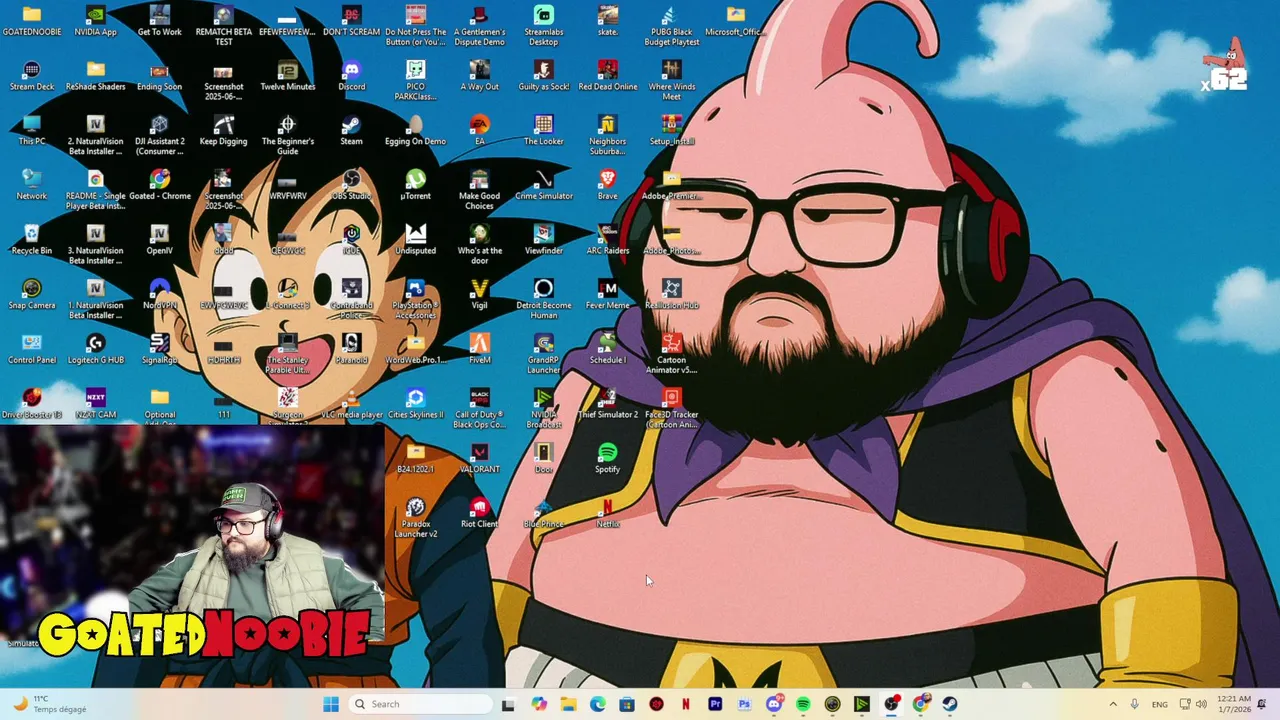
Task: Open the Twelve Minutes desktop shortcut
Action: coord(288,76)
